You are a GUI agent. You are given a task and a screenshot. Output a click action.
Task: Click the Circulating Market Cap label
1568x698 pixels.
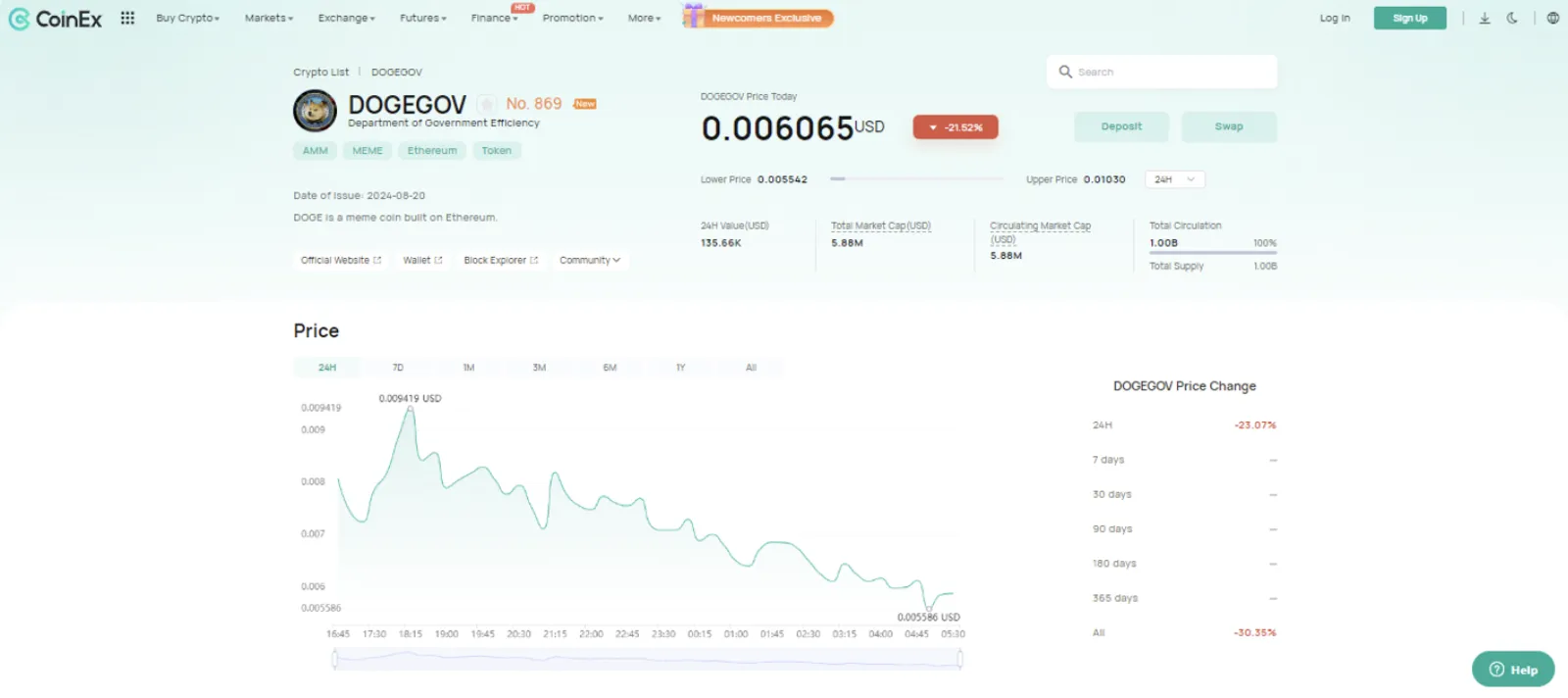[x=1040, y=232]
